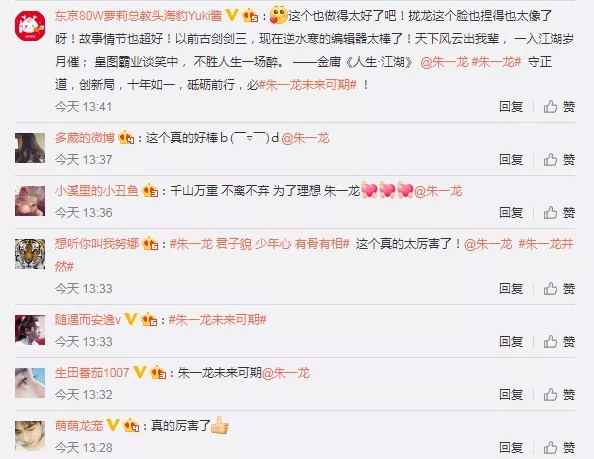Open the red avatar of 东京80W萝莉总教头
Viewport: 594px width, 459px height.
[x=30, y=26]
